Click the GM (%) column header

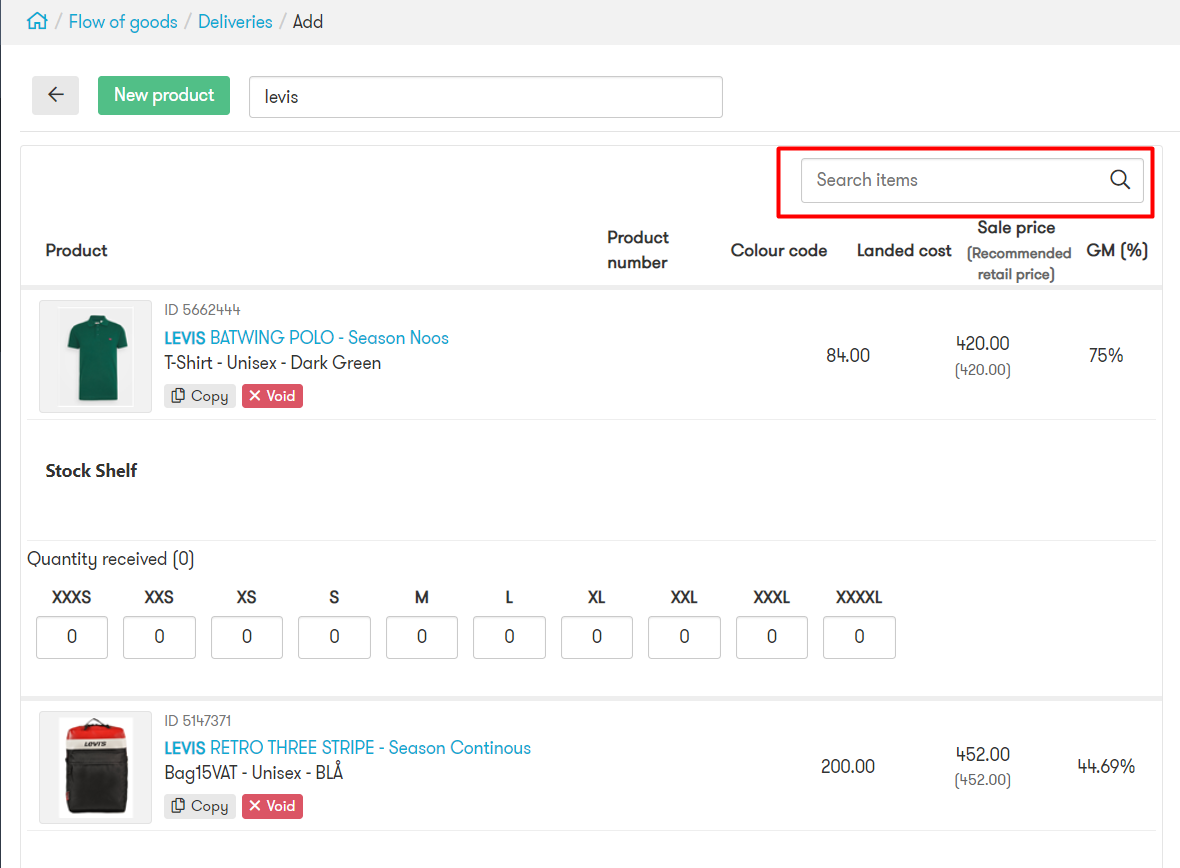pos(1117,251)
